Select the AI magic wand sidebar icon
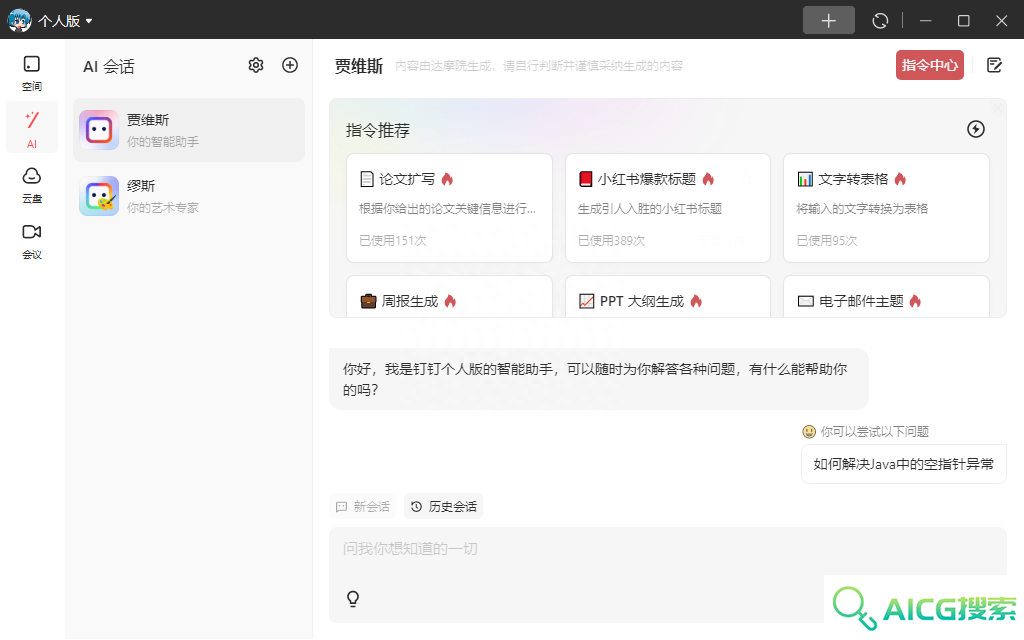The image size is (1024, 640). 31,128
